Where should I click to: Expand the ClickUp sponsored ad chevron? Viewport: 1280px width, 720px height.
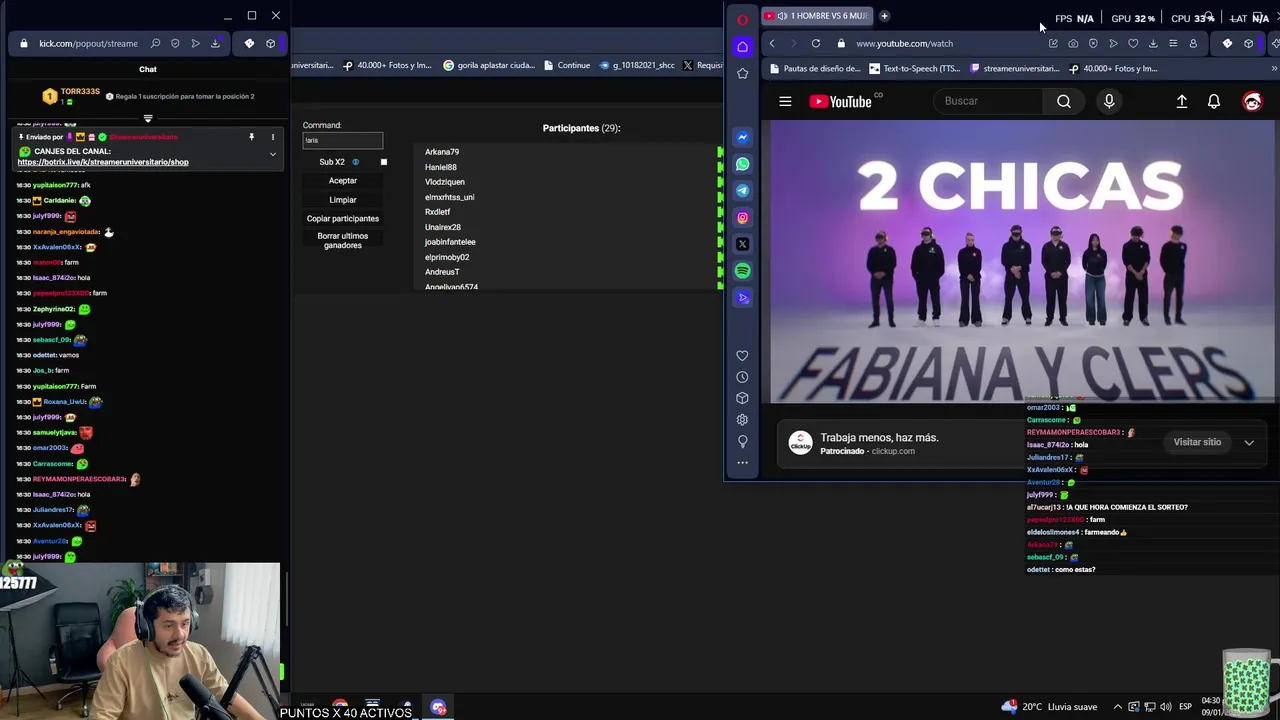tap(1249, 442)
